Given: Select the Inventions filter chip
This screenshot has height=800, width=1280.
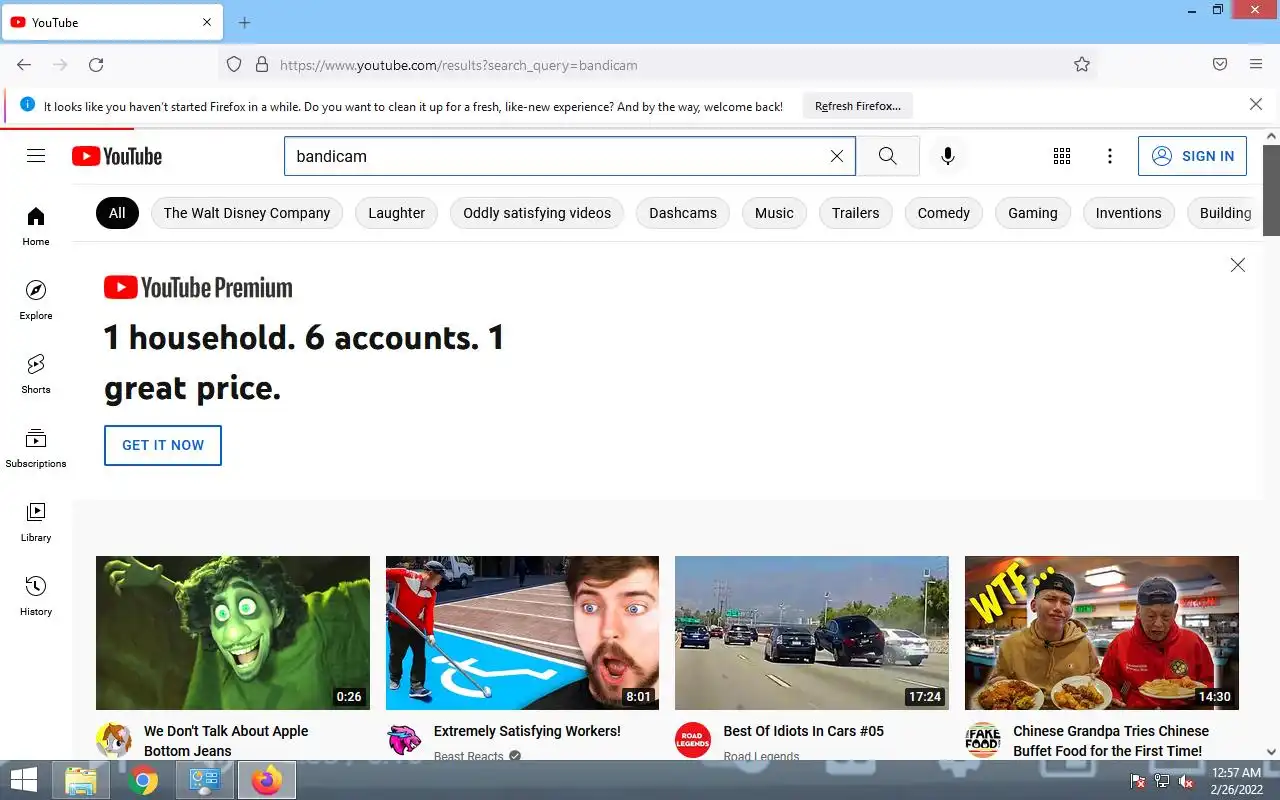Looking at the screenshot, I should (1129, 213).
